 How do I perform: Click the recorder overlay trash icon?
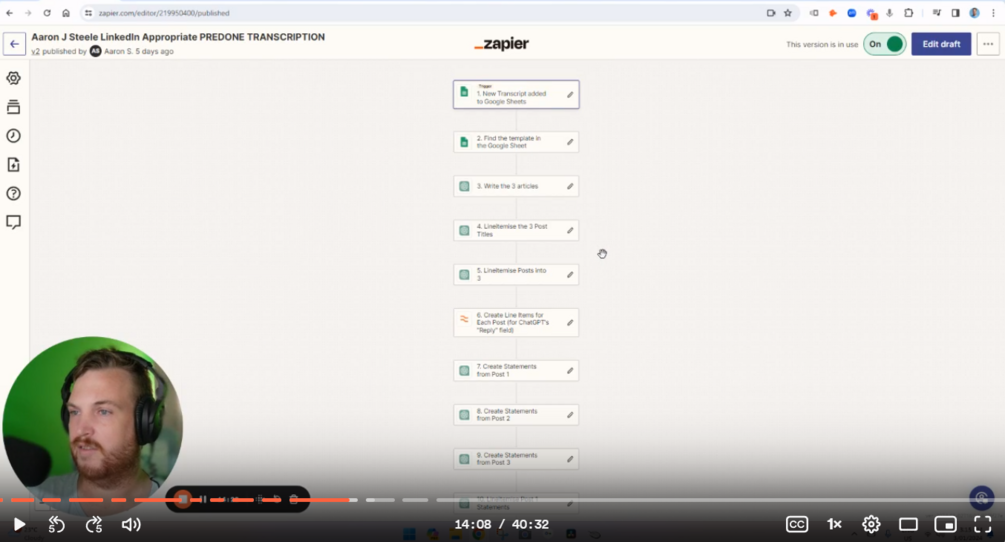tap(294, 499)
